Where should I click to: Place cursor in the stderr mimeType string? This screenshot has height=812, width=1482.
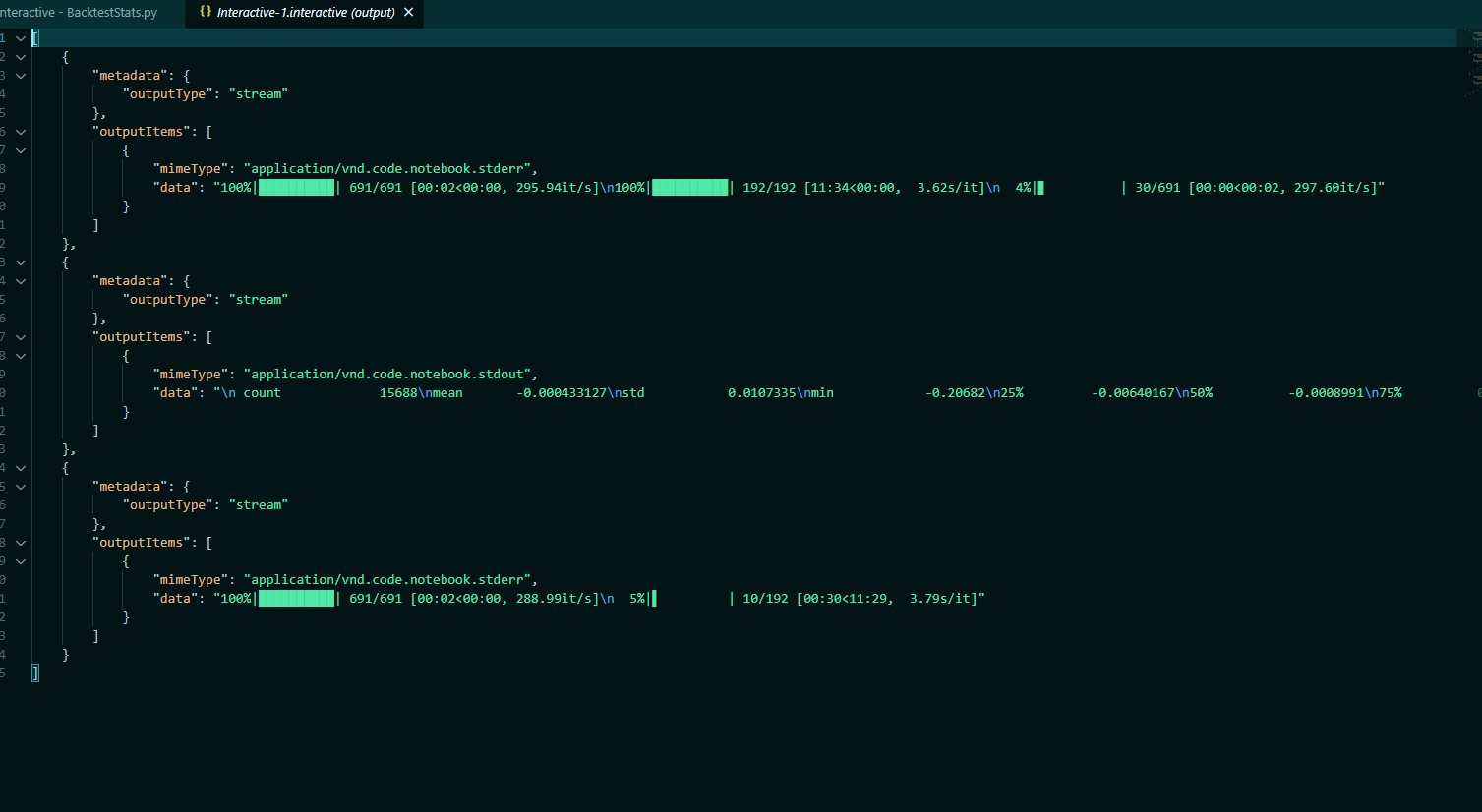click(x=388, y=168)
